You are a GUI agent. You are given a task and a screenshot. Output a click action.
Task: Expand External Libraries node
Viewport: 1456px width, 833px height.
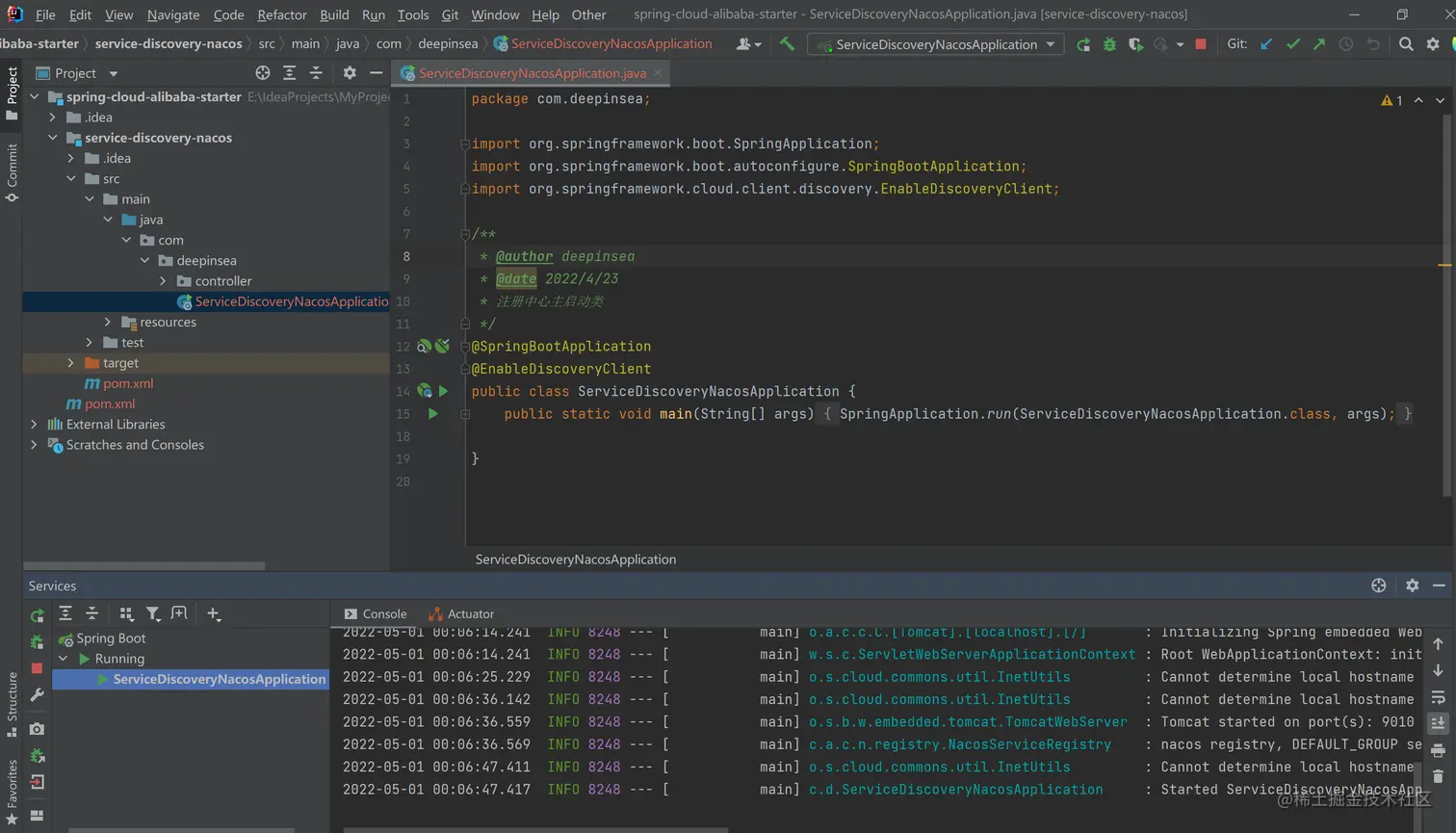[34, 424]
